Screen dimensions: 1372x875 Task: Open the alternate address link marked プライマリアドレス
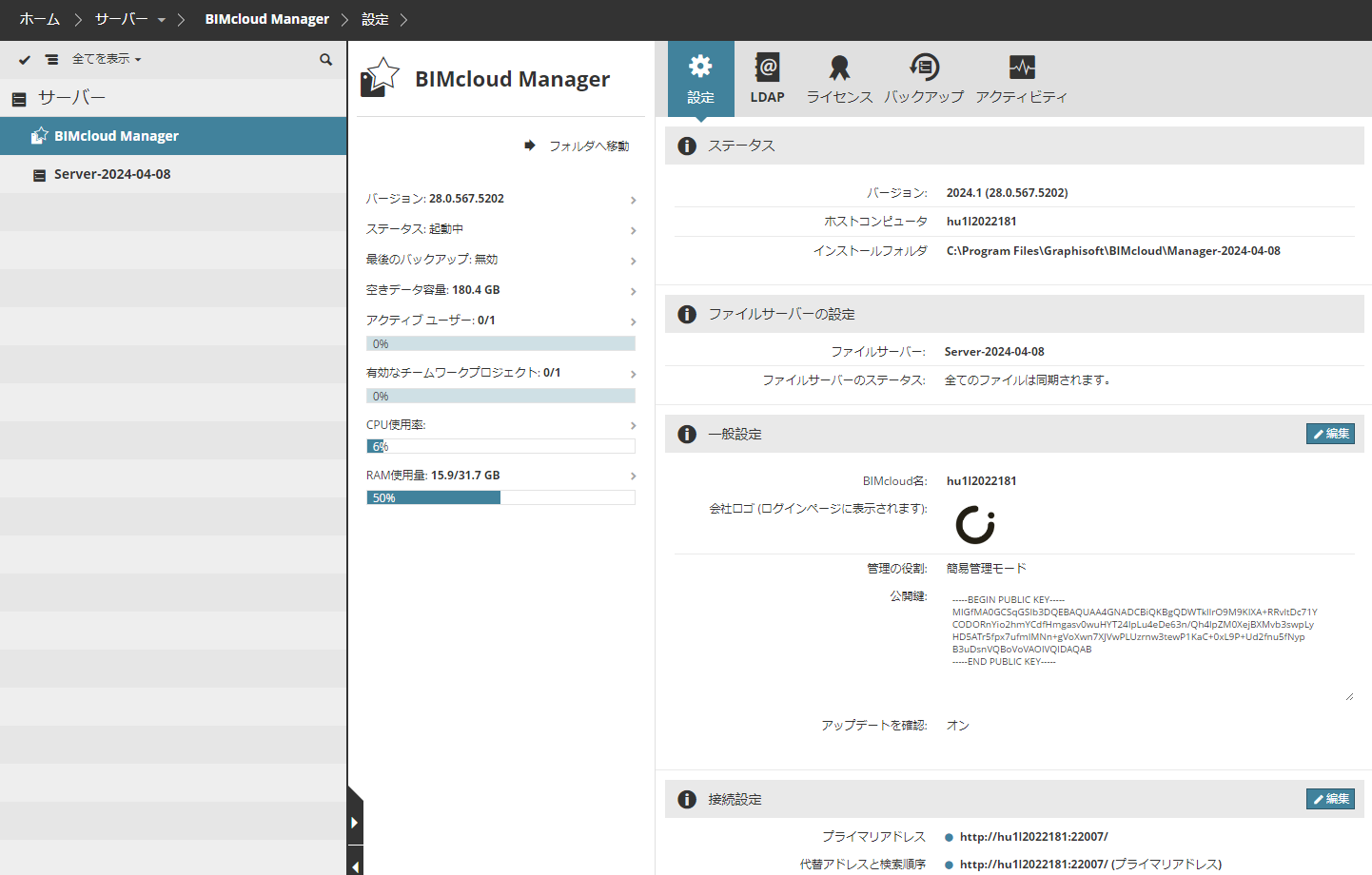tap(1090, 865)
